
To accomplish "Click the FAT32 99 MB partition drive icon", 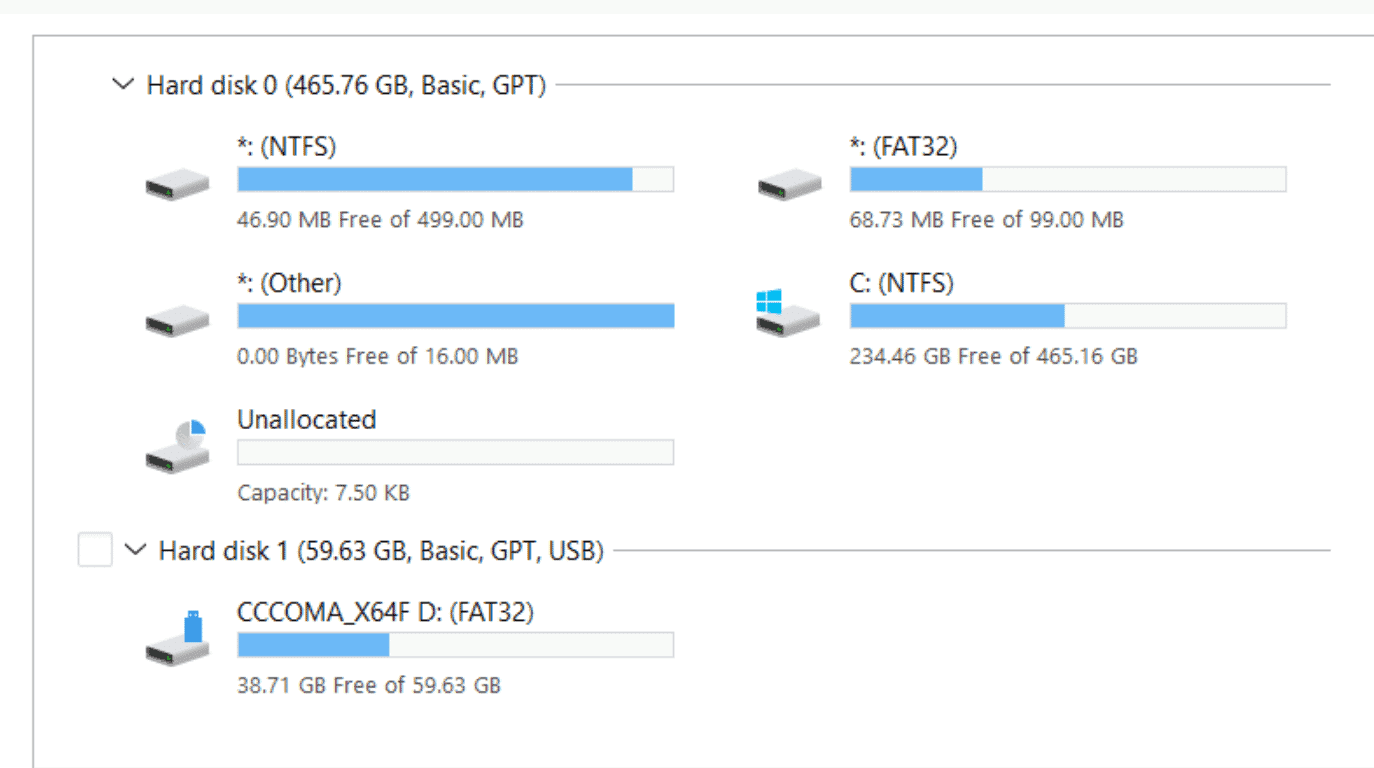I will pyautogui.click(x=789, y=185).
